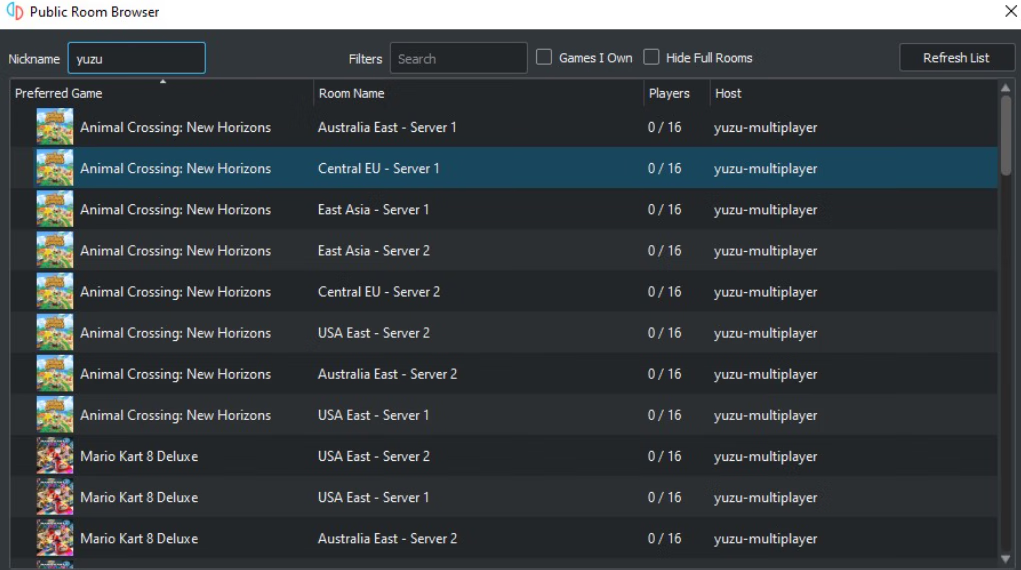Click Animal Crossing icon for Australia East Server 1
Viewport: 1021px width, 570px height.
coord(55,127)
